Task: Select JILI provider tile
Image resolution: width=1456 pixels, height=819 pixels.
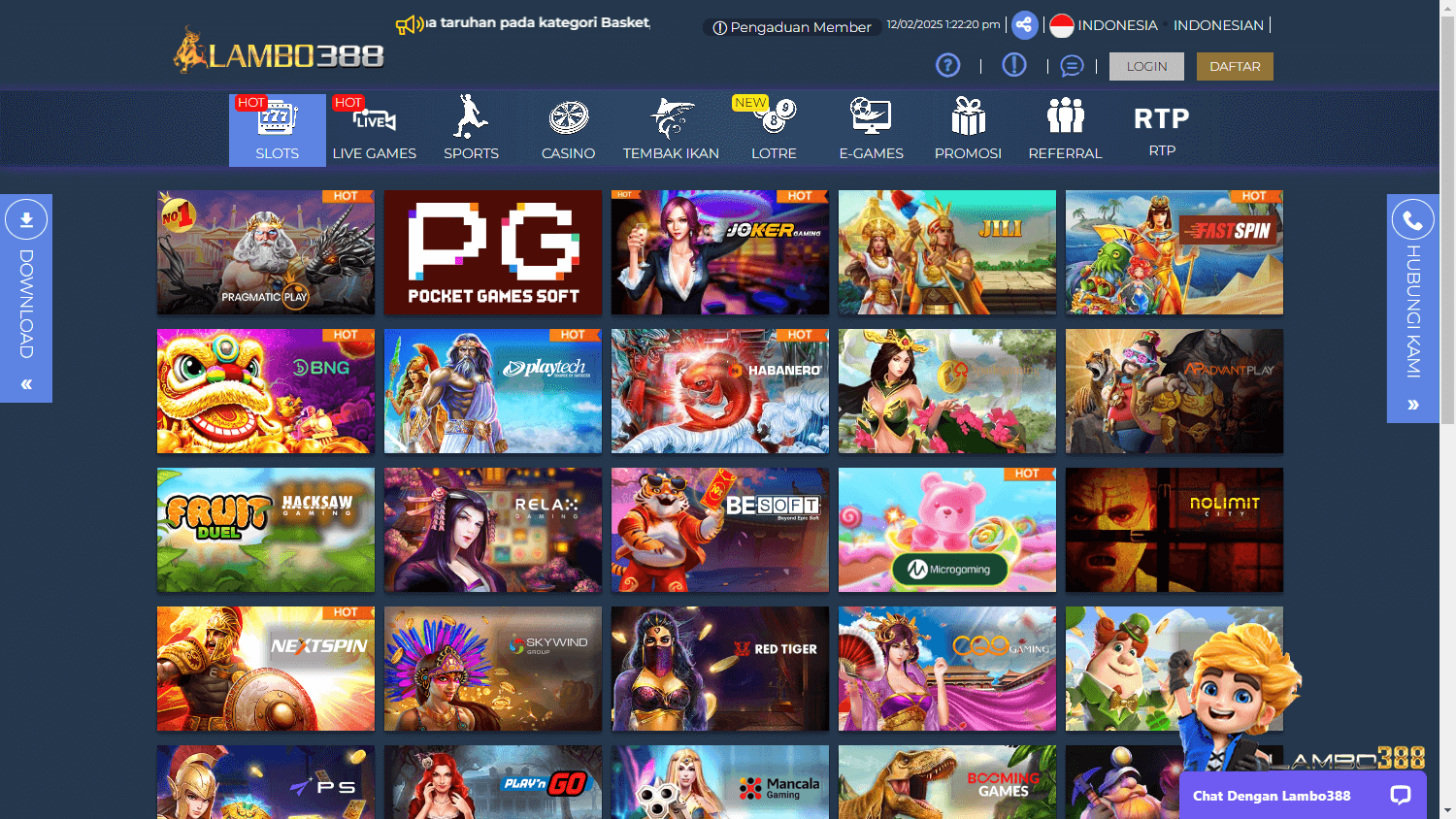Action: click(x=947, y=252)
